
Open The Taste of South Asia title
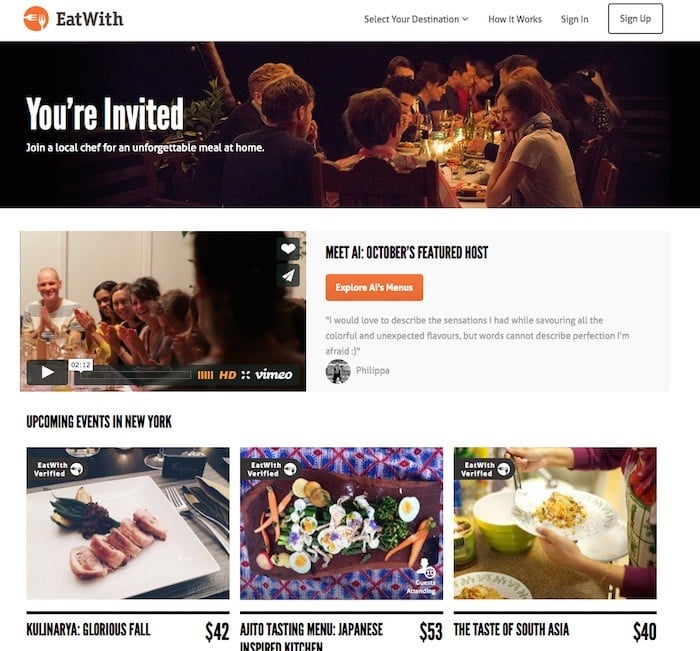(x=511, y=630)
